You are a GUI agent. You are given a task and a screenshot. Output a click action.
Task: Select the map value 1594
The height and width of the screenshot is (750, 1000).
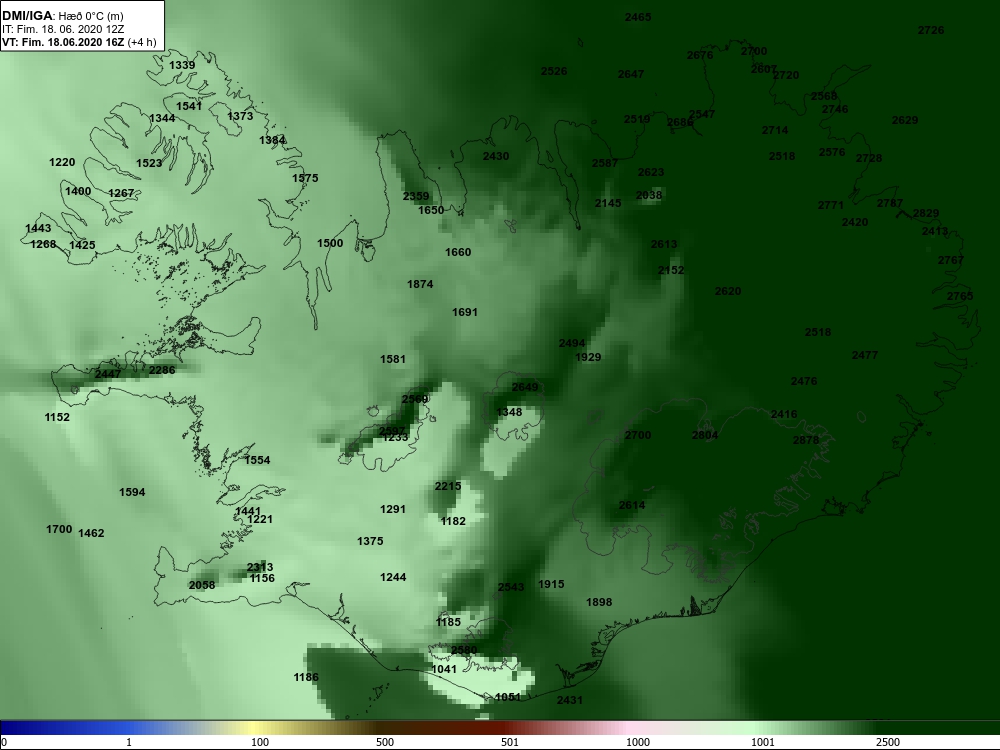132,492
